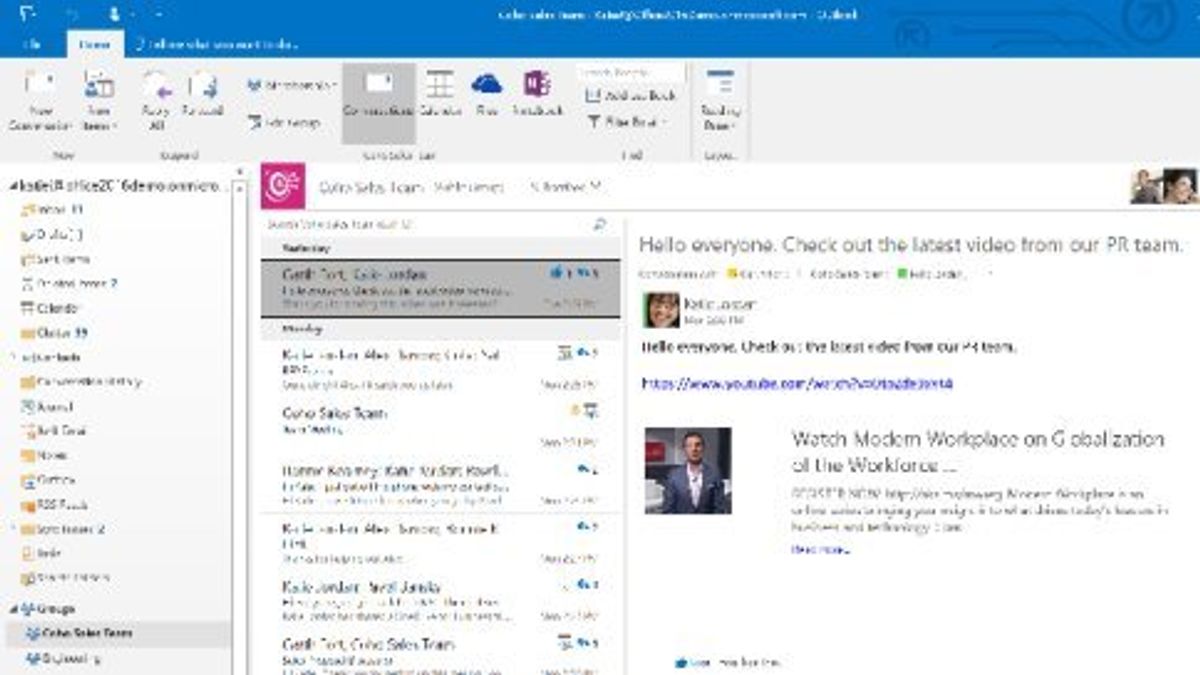
Task: Click the pink Coho Sales Team group logo
Action: [282, 186]
